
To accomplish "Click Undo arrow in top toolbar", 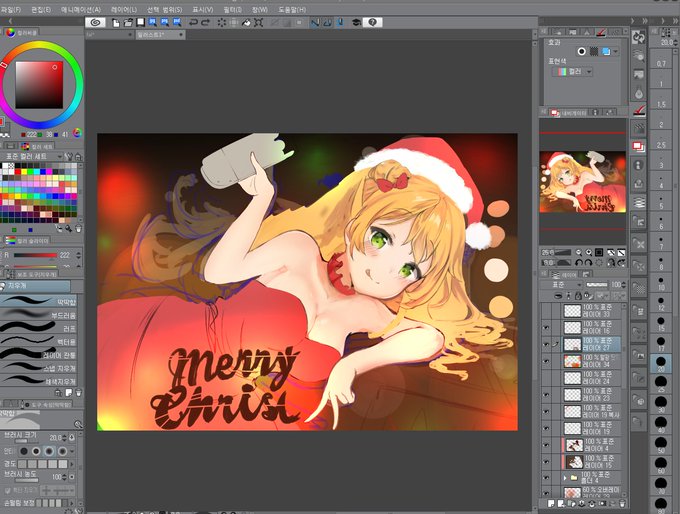I will click(193, 23).
